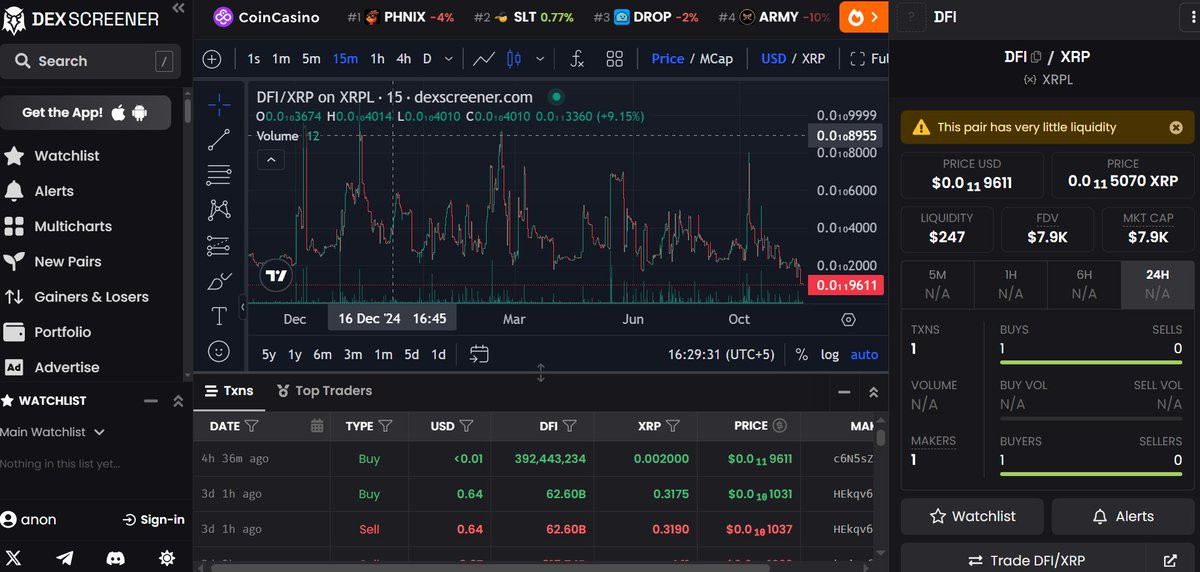This screenshot has width=1200, height=572.
Task: Expand the transactions panel with double chevron
Action: click(x=873, y=393)
